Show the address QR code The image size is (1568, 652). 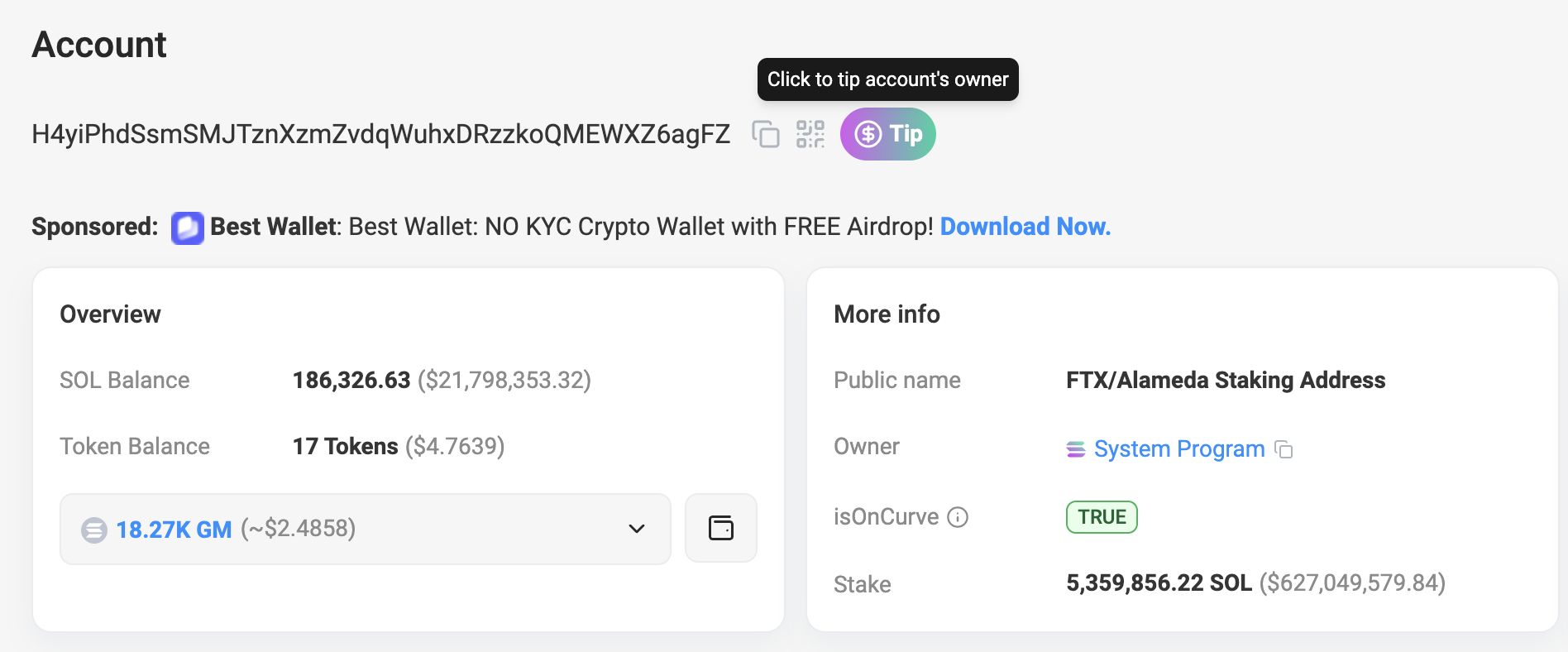(810, 134)
